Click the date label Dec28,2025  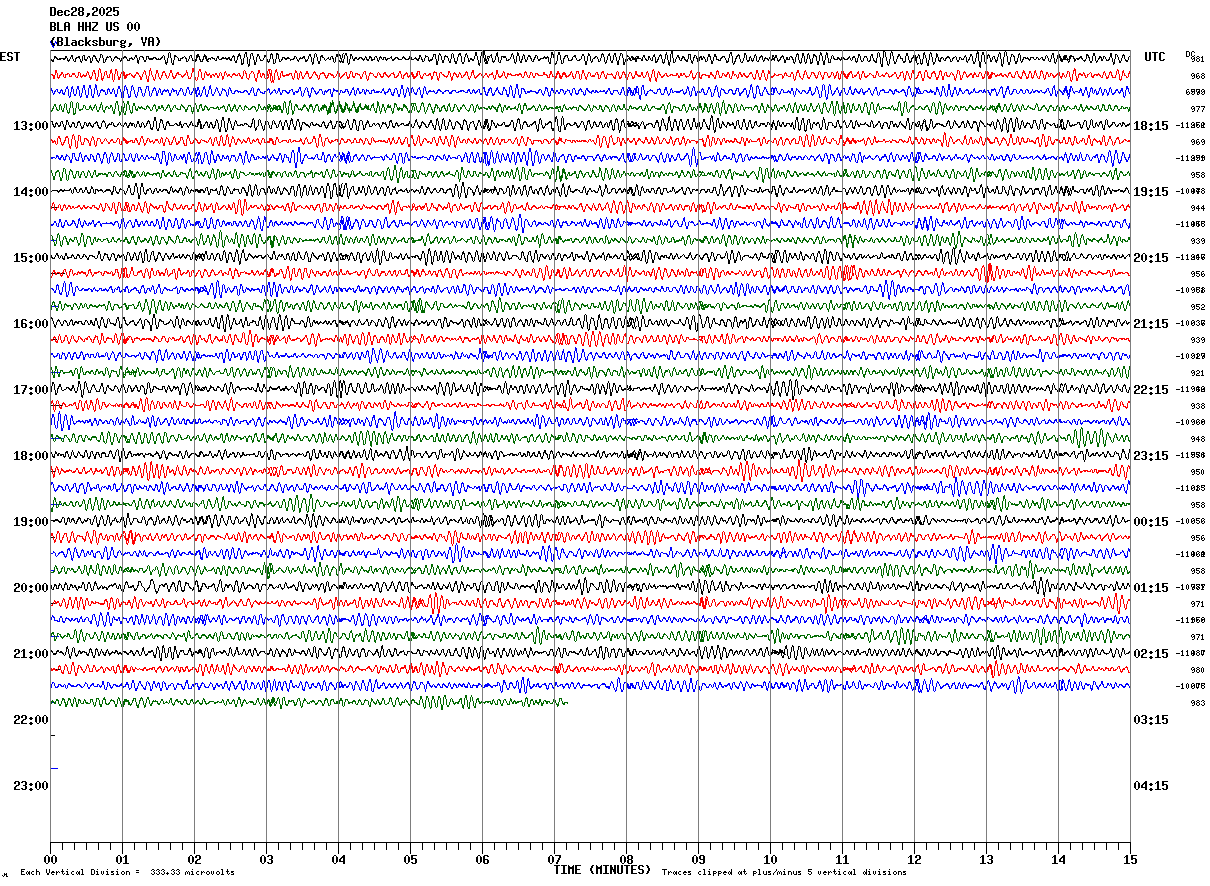(x=84, y=12)
